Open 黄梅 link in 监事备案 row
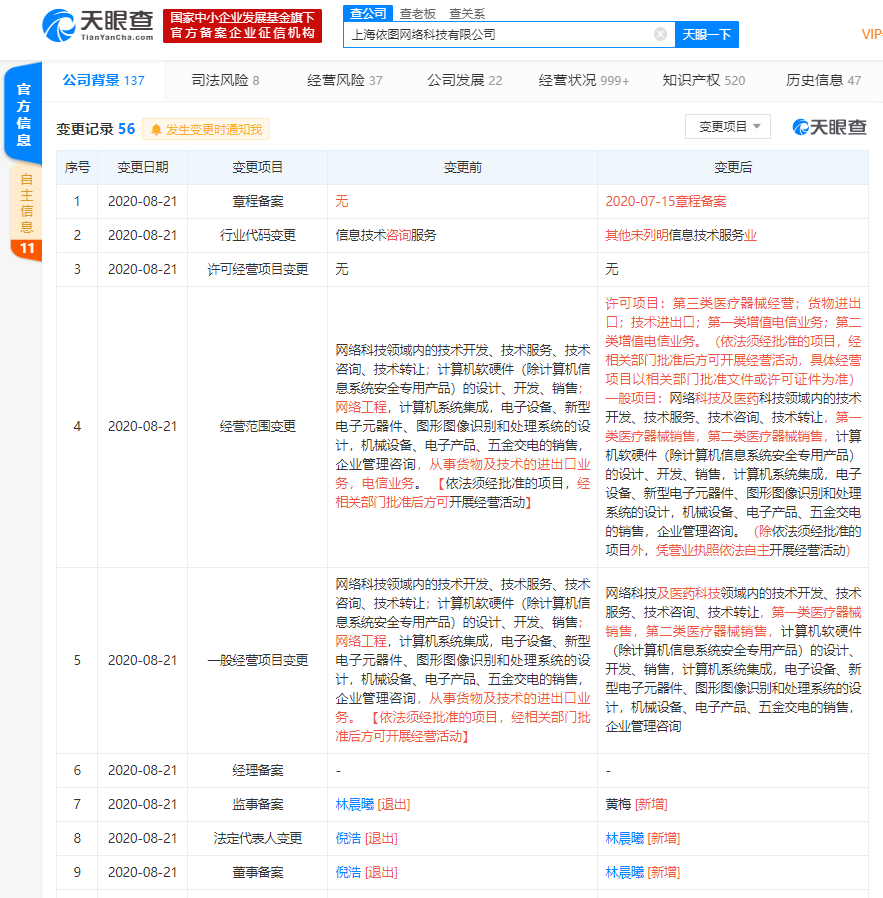The height and width of the screenshot is (898, 883). tap(617, 804)
